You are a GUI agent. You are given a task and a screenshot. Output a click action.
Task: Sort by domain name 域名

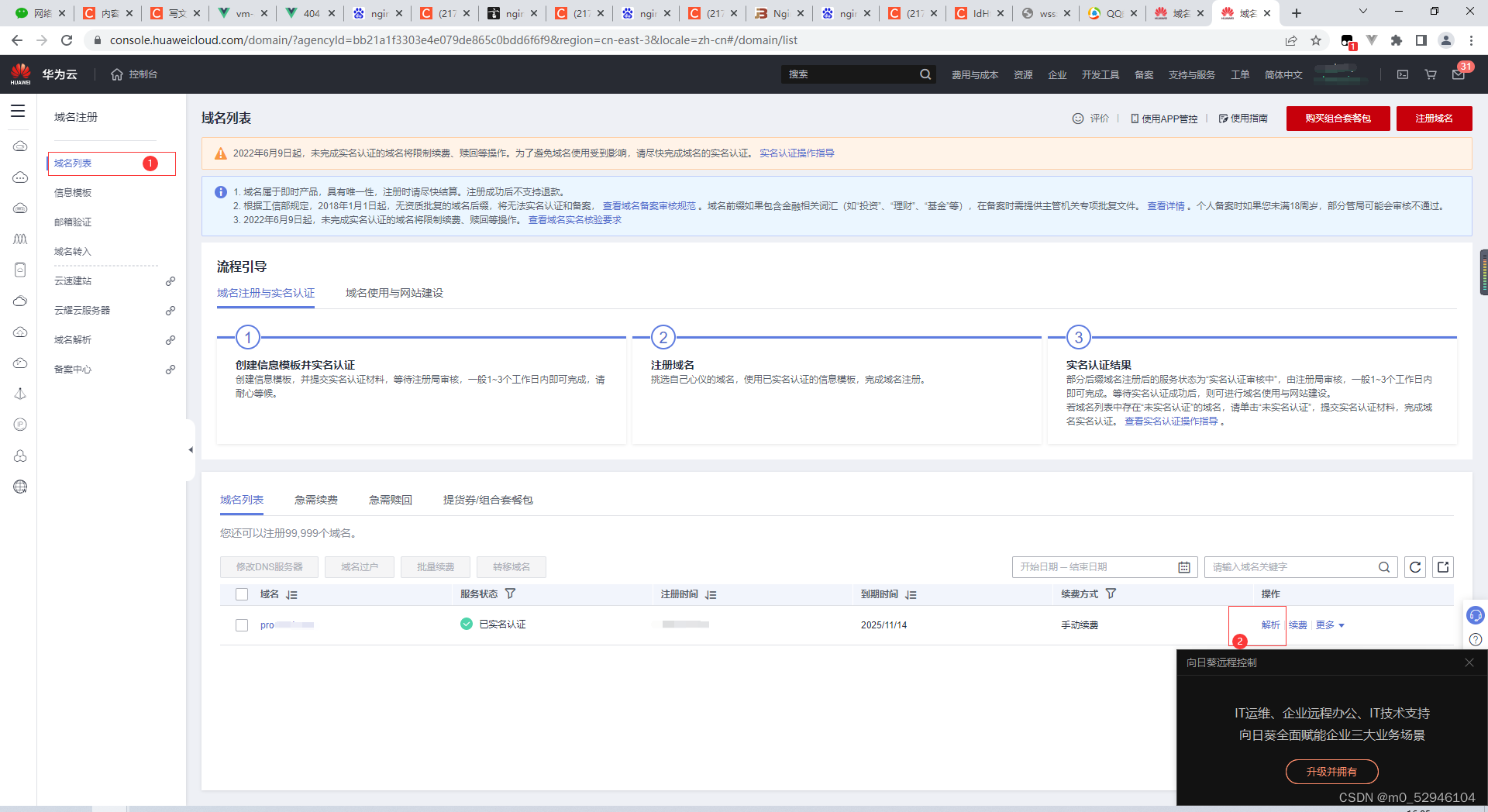[x=291, y=594]
